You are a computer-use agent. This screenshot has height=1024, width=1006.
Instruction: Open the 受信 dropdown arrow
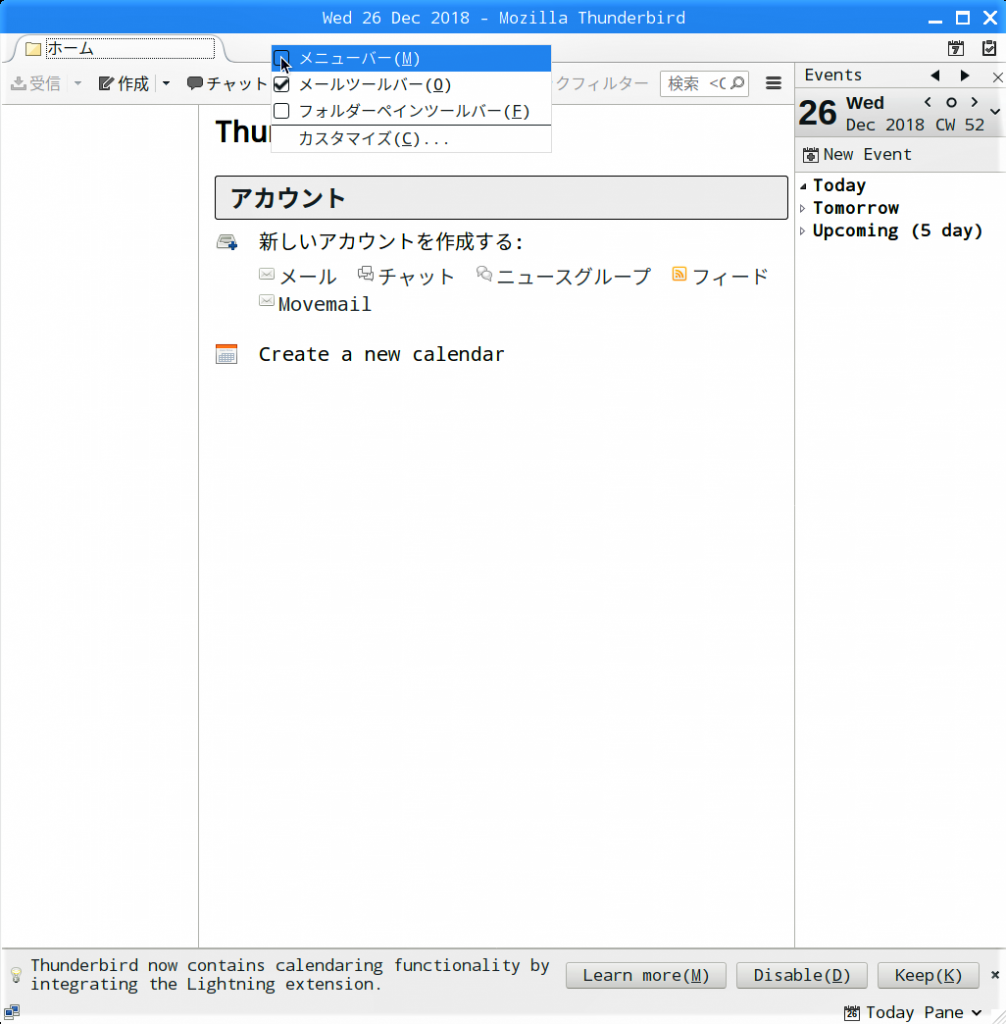tap(78, 84)
